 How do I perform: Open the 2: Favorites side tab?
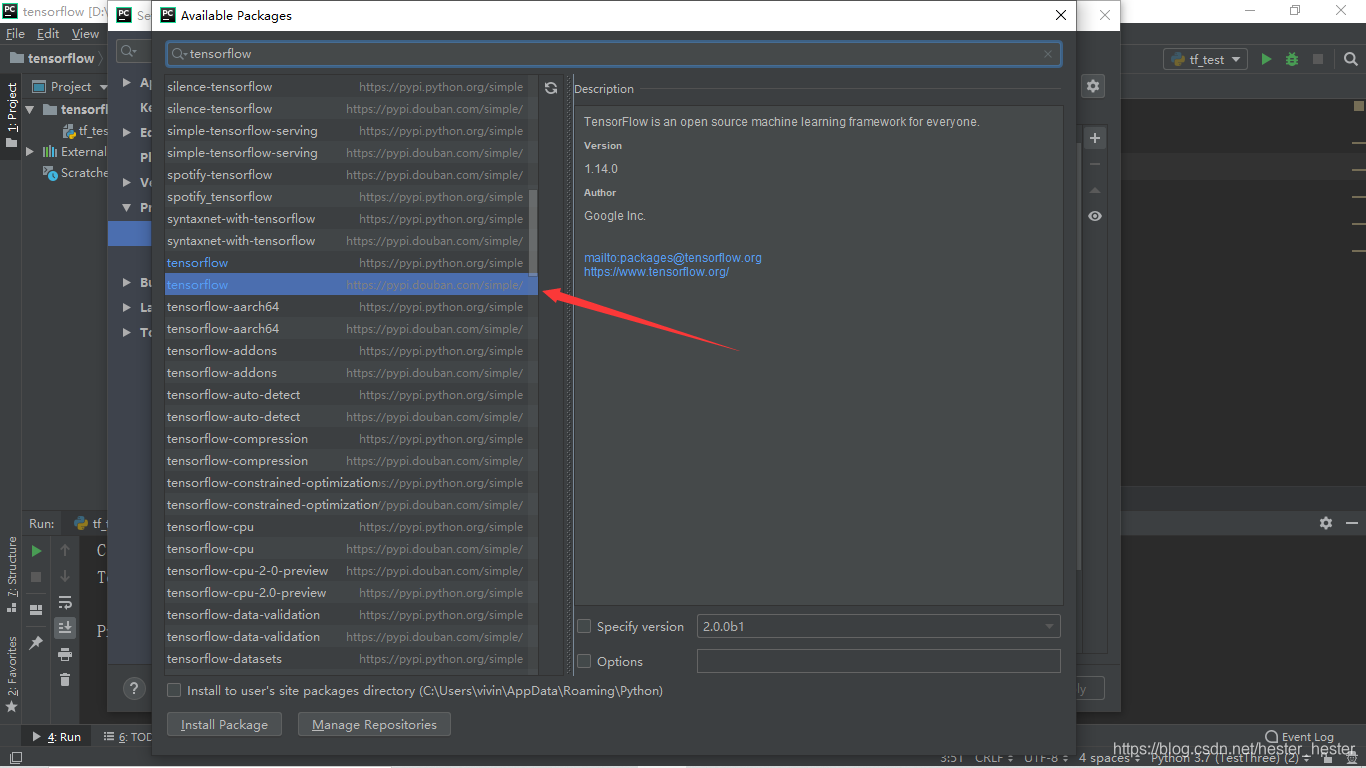point(11,674)
